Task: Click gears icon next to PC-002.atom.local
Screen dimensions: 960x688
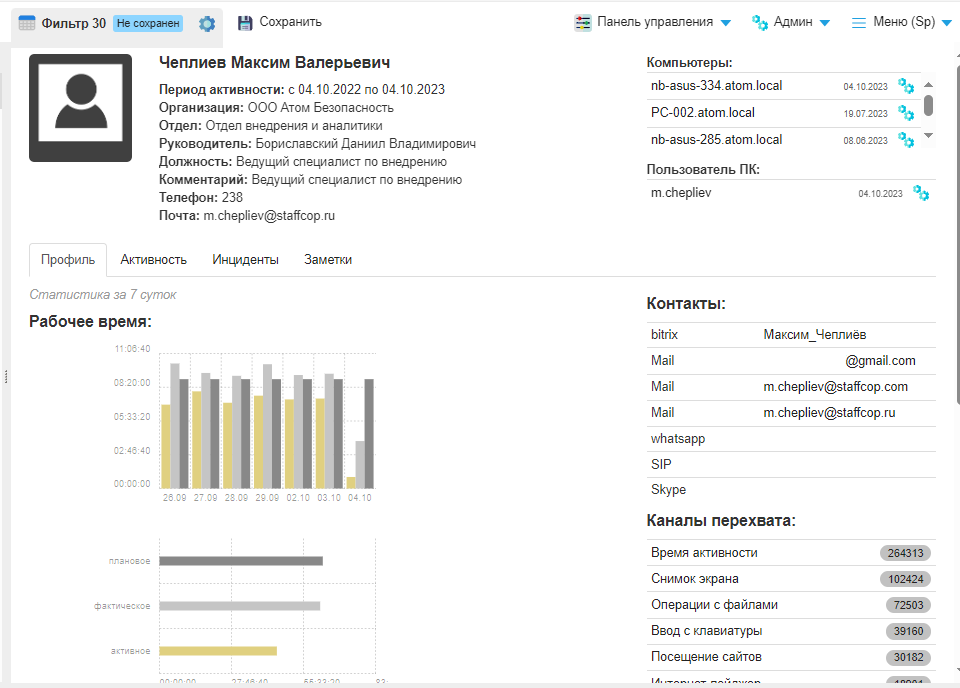Action: [906, 113]
